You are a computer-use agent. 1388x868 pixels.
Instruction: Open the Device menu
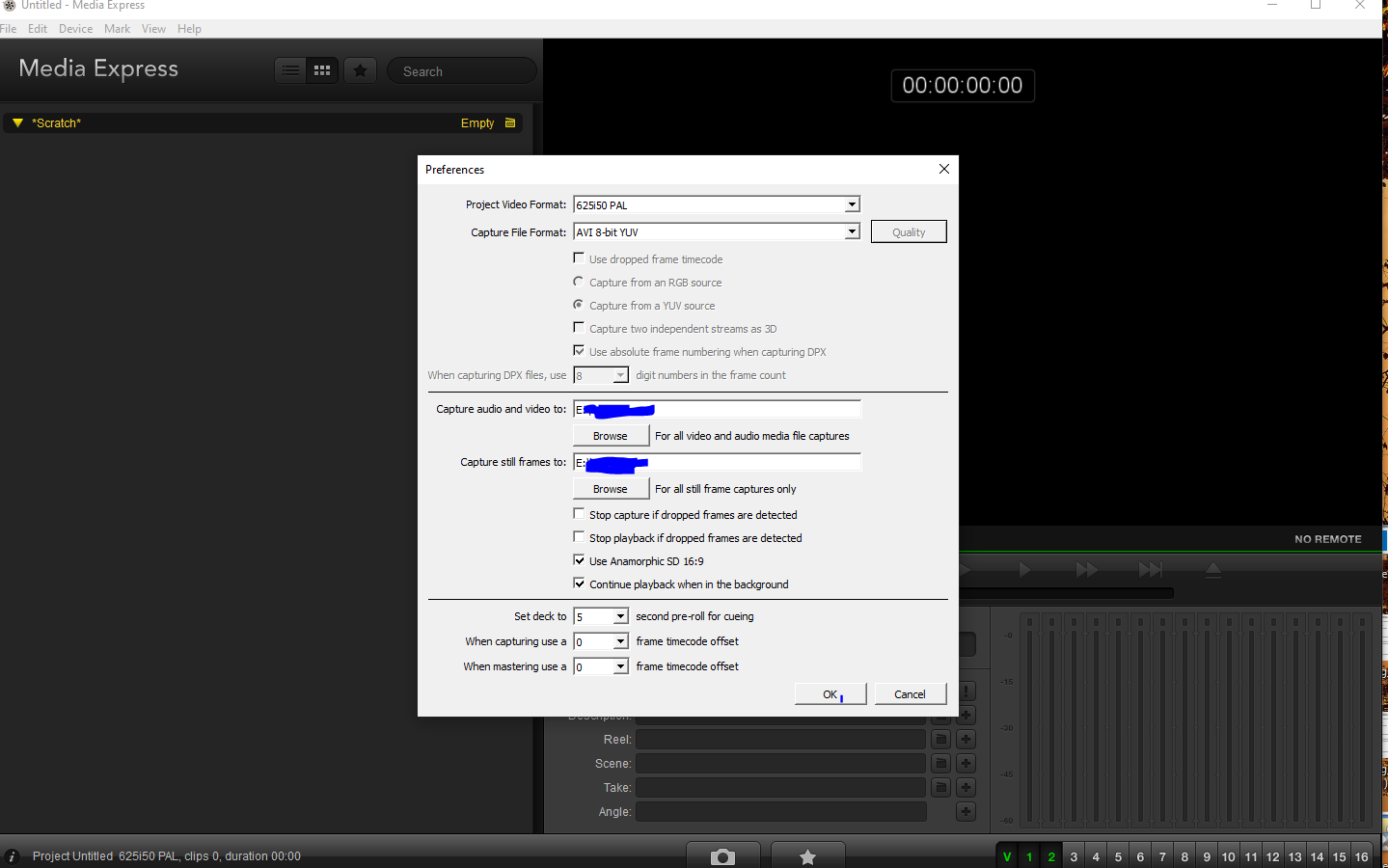coord(75,29)
